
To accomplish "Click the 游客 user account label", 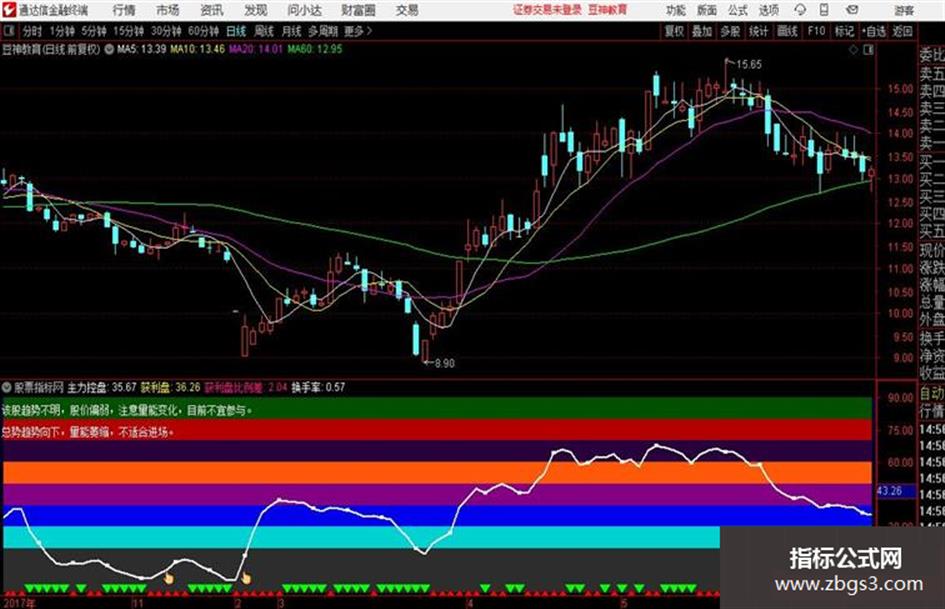I will 904,10.
